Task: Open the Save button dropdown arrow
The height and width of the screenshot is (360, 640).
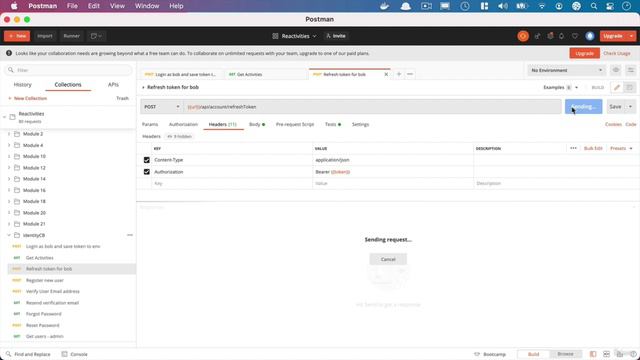Action: coord(630,107)
